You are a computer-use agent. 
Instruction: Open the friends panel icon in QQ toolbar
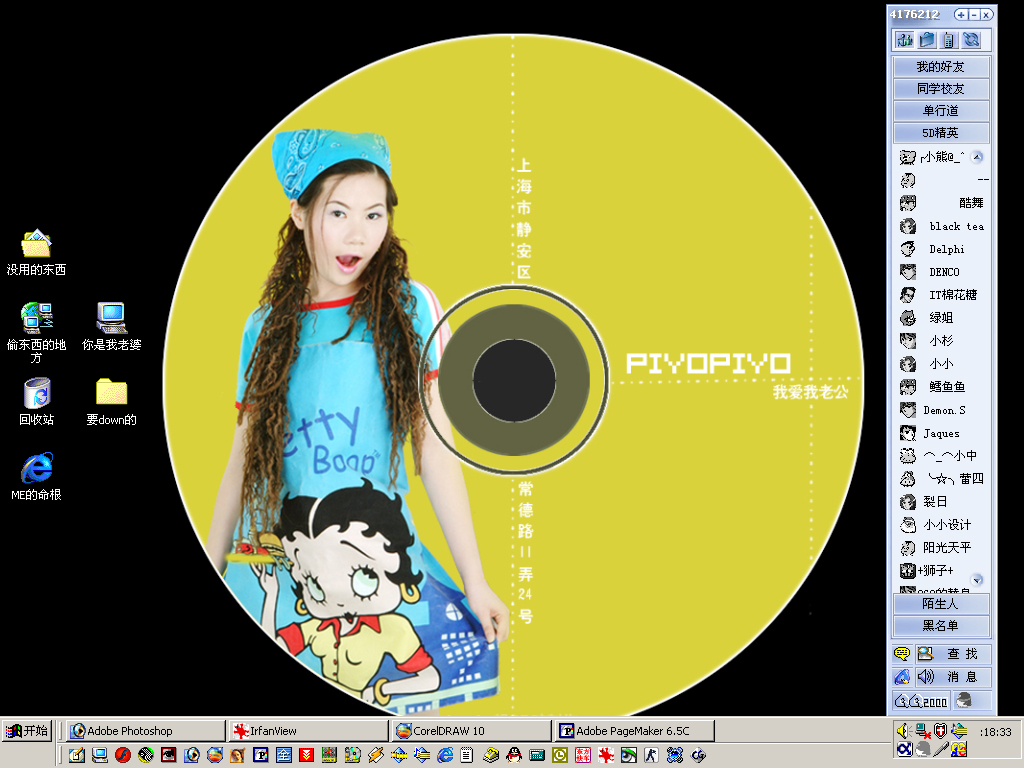(905, 40)
